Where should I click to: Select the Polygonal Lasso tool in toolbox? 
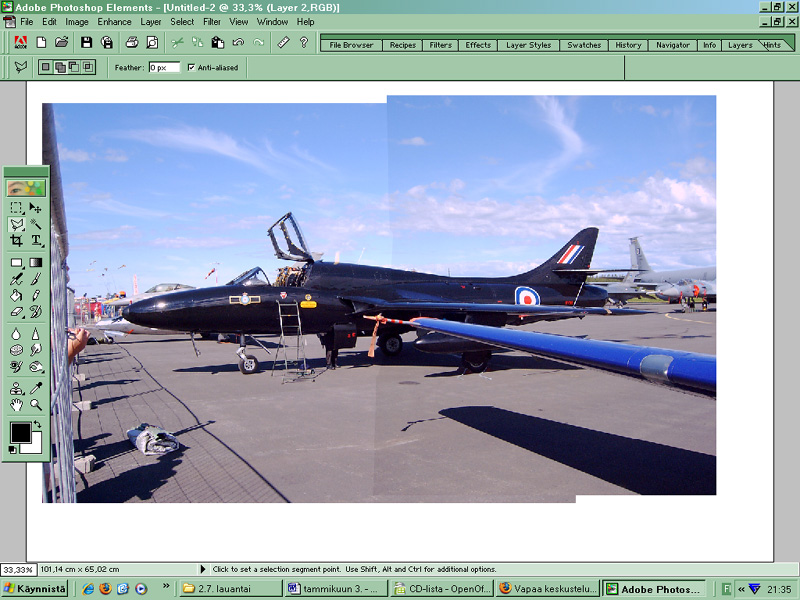[16, 224]
